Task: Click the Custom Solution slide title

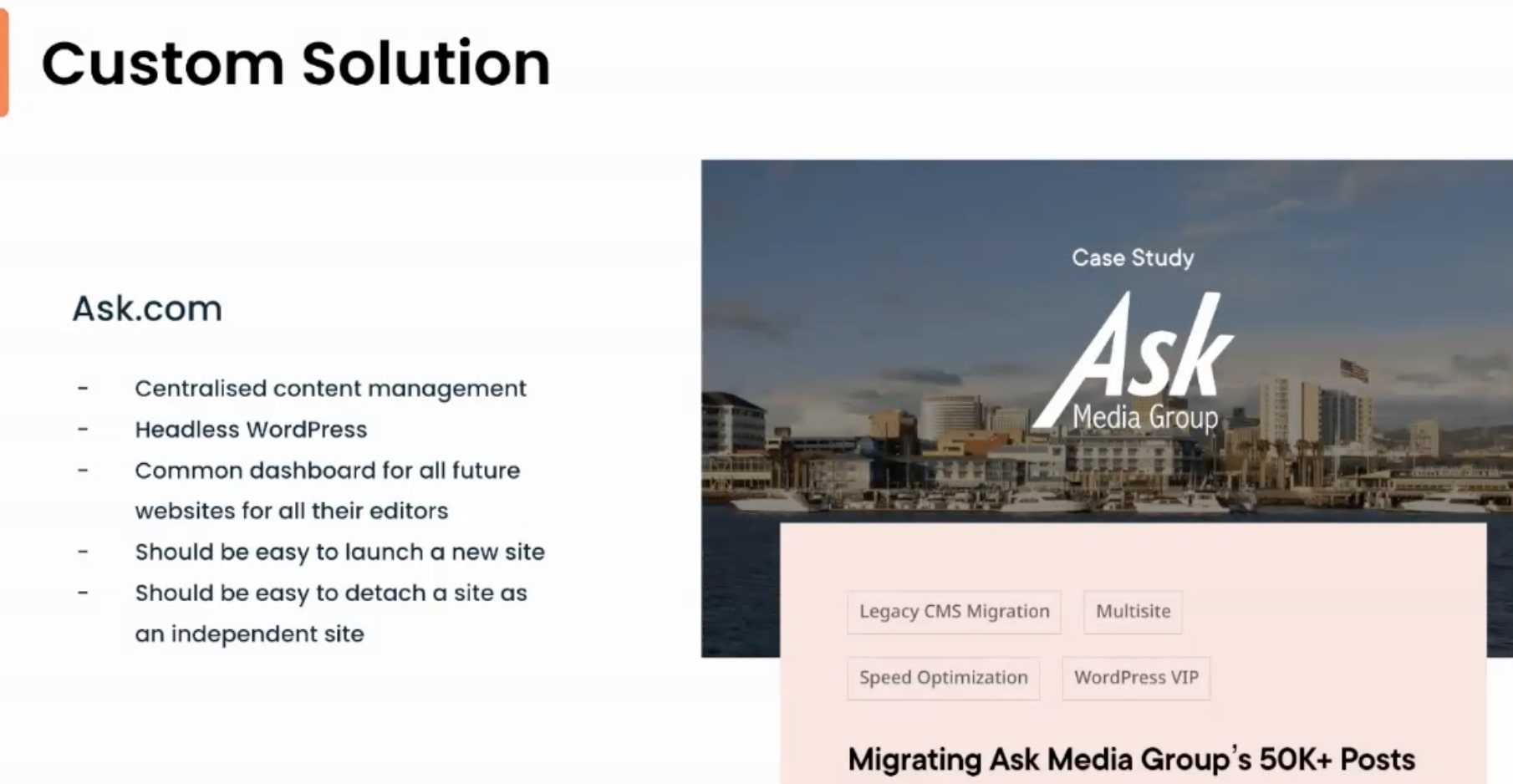Action: click(296, 64)
